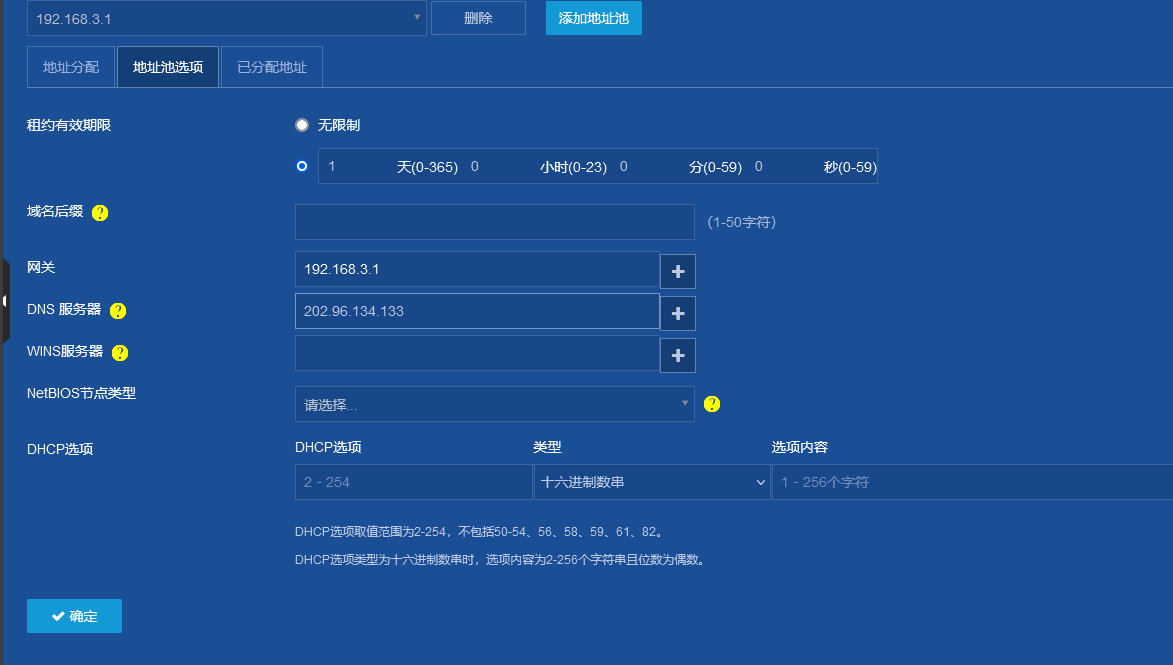Click the lease days field 天(0-365)
The width and height of the screenshot is (1173, 665).
tap(357, 166)
